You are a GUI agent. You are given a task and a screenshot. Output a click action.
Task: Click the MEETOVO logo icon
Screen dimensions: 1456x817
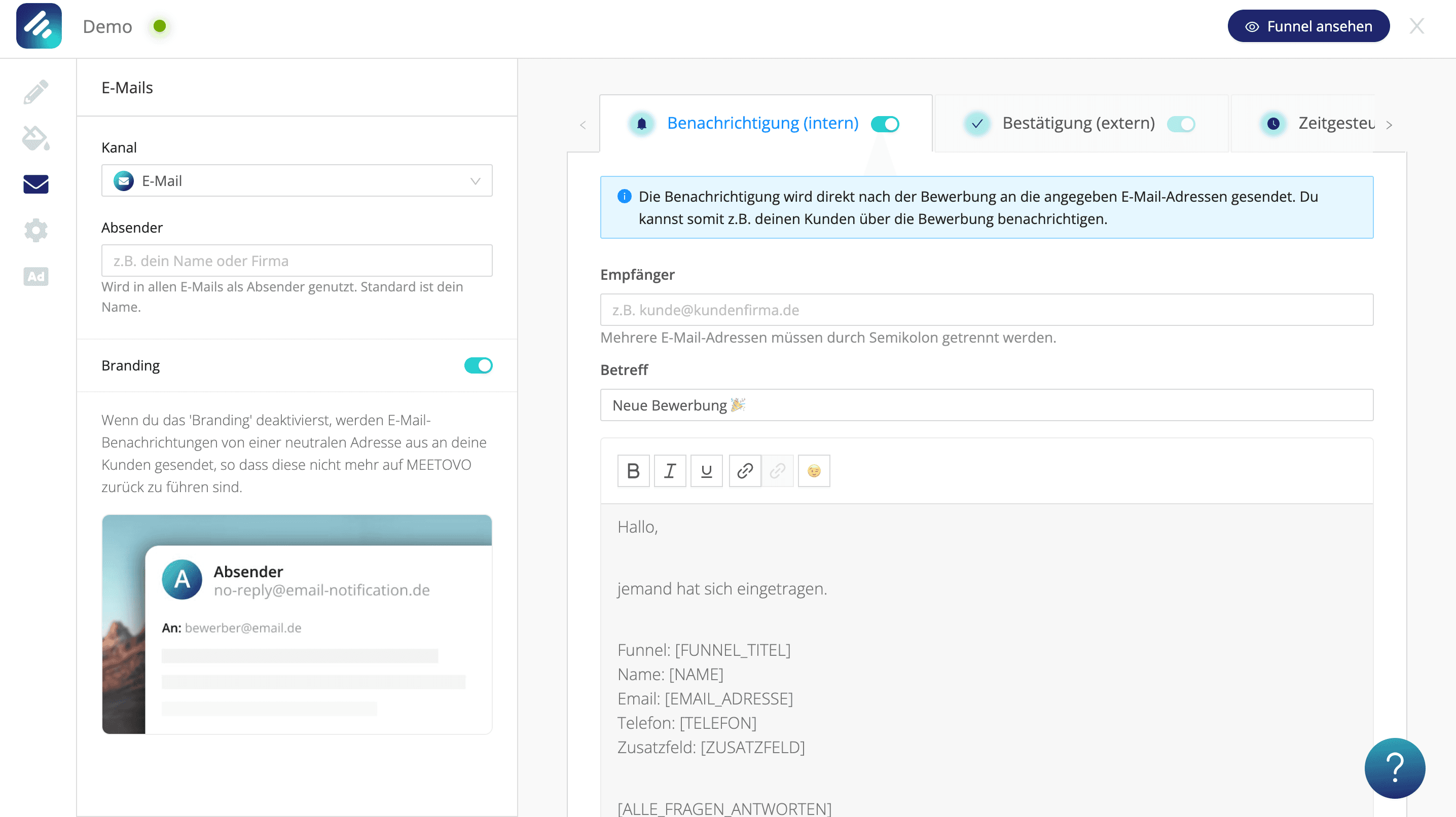[39, 26]
